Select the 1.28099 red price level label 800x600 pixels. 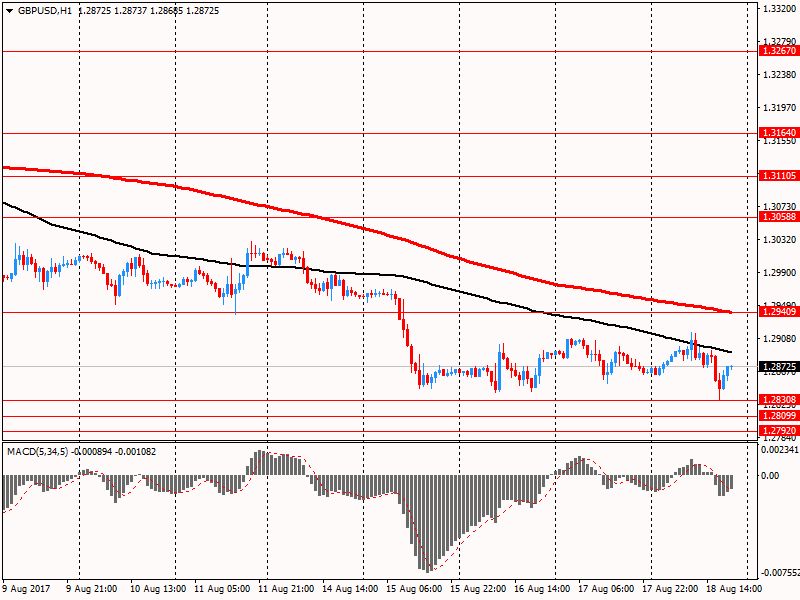[779, 416]
